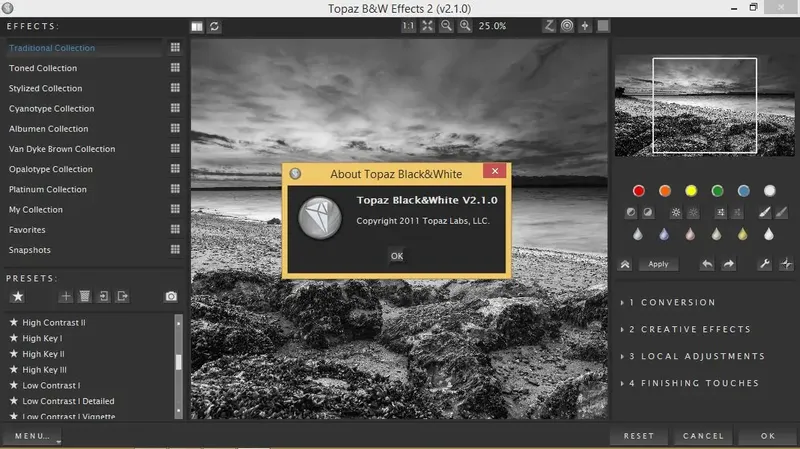Select the Albumen Collection effect
The width and height of the screenshot is (800, 449).
click(x=48, y=129)
